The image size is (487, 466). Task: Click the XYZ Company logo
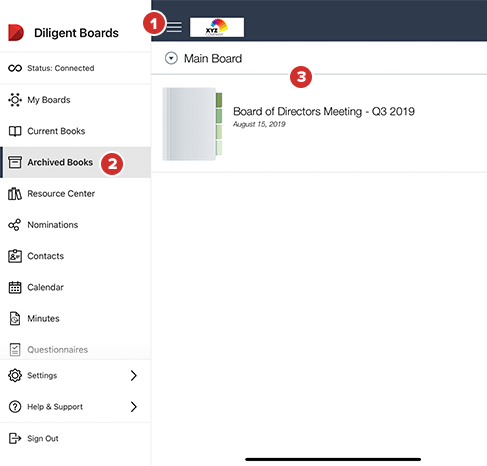click(217, 27)
